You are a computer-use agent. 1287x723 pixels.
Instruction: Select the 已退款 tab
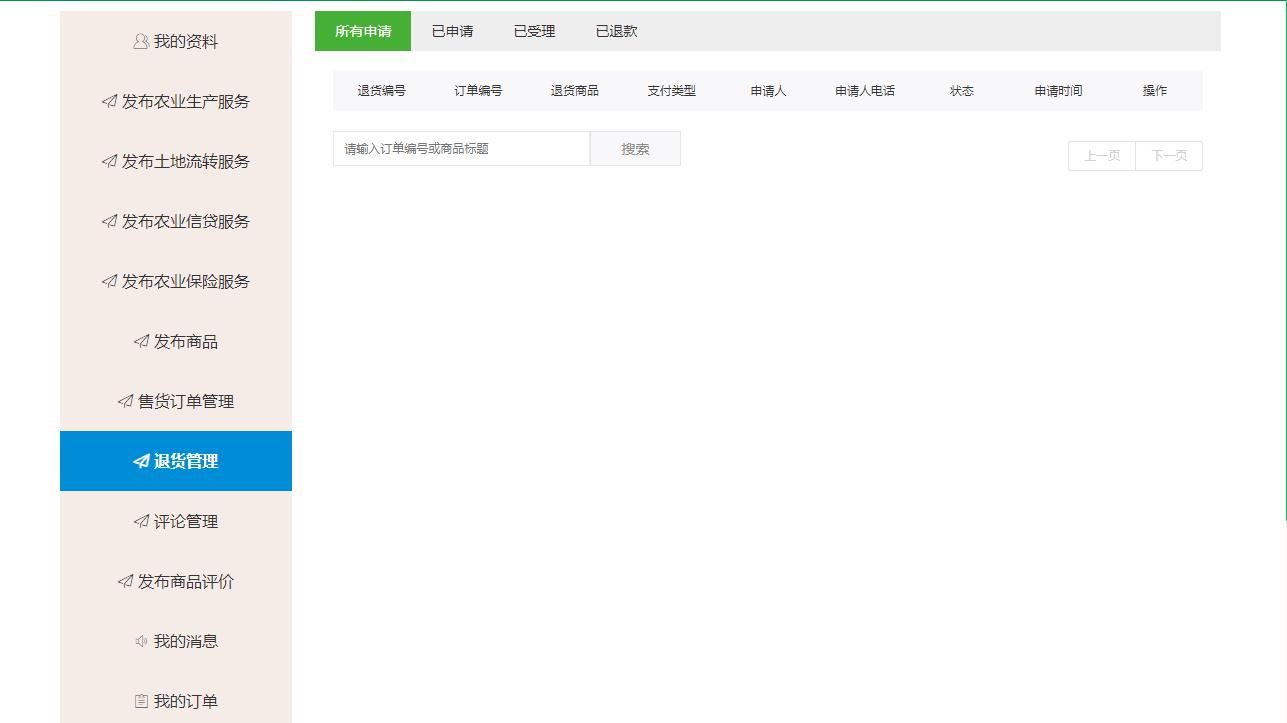click(x=616, y=31)
